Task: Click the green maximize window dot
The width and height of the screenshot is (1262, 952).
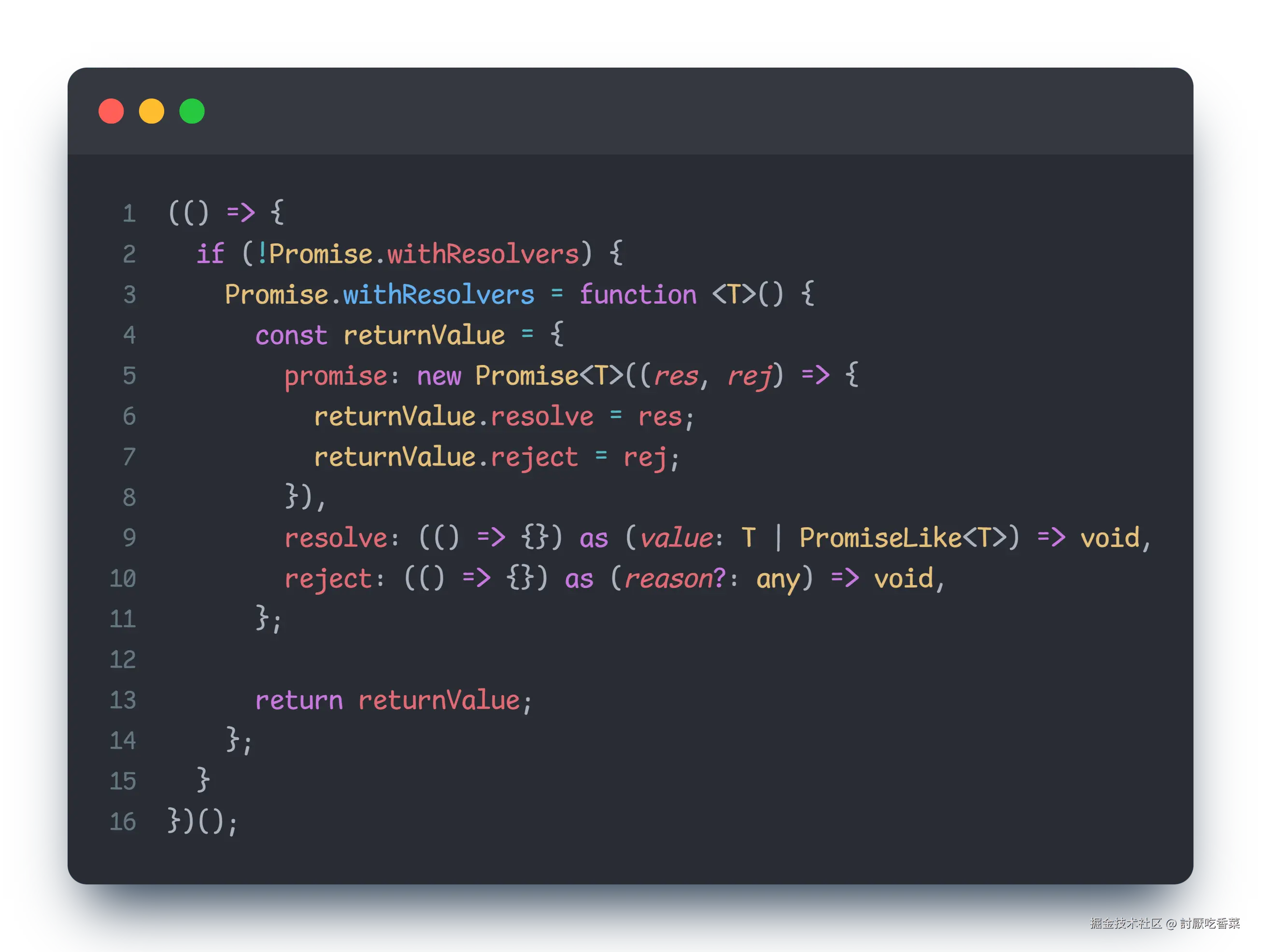Action: [x=192, y=111]
